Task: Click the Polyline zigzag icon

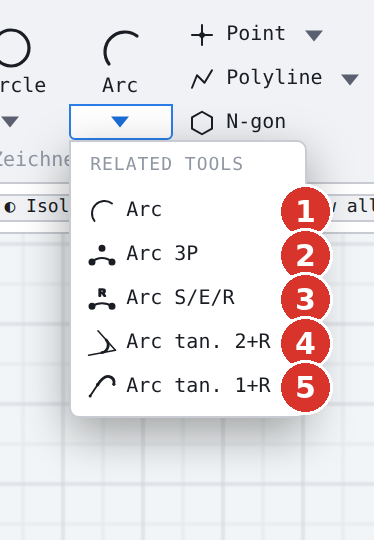Action: pos(202,79)
